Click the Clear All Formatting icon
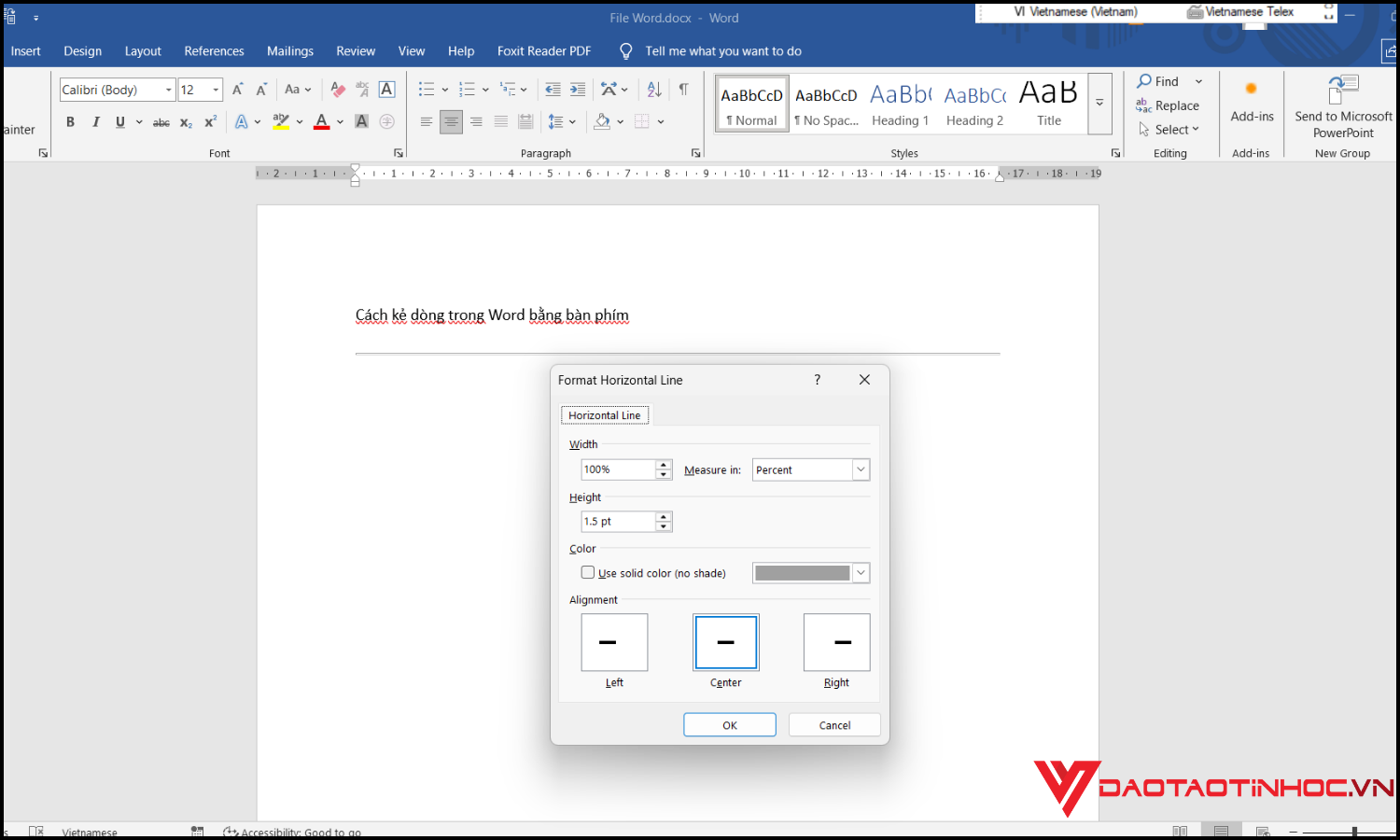Image resolution: width=1400 pixels, height=840 pixels. pos(338,90)
